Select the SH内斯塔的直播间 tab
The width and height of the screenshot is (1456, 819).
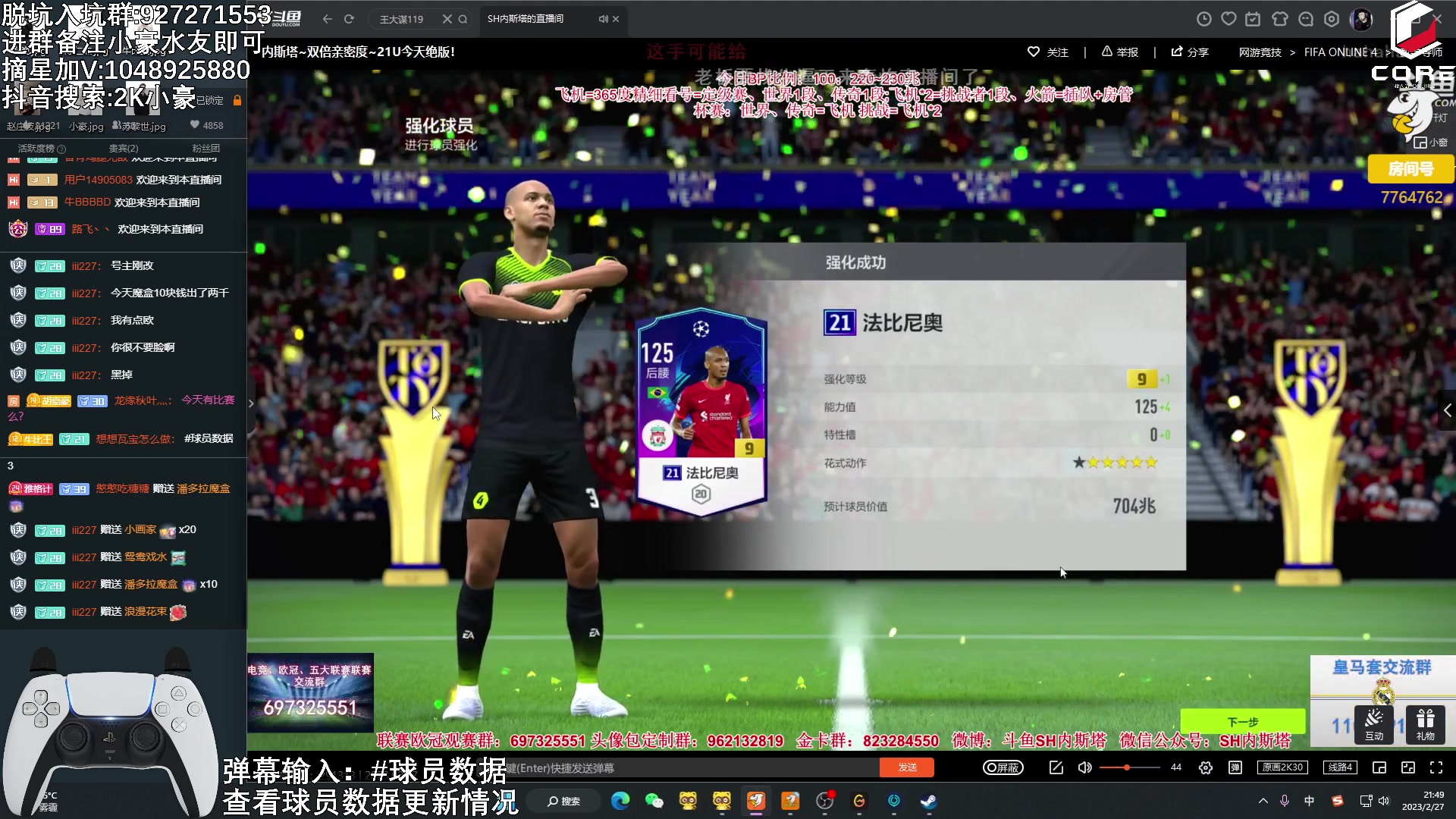pyautogui.click(x=525, y=19)
